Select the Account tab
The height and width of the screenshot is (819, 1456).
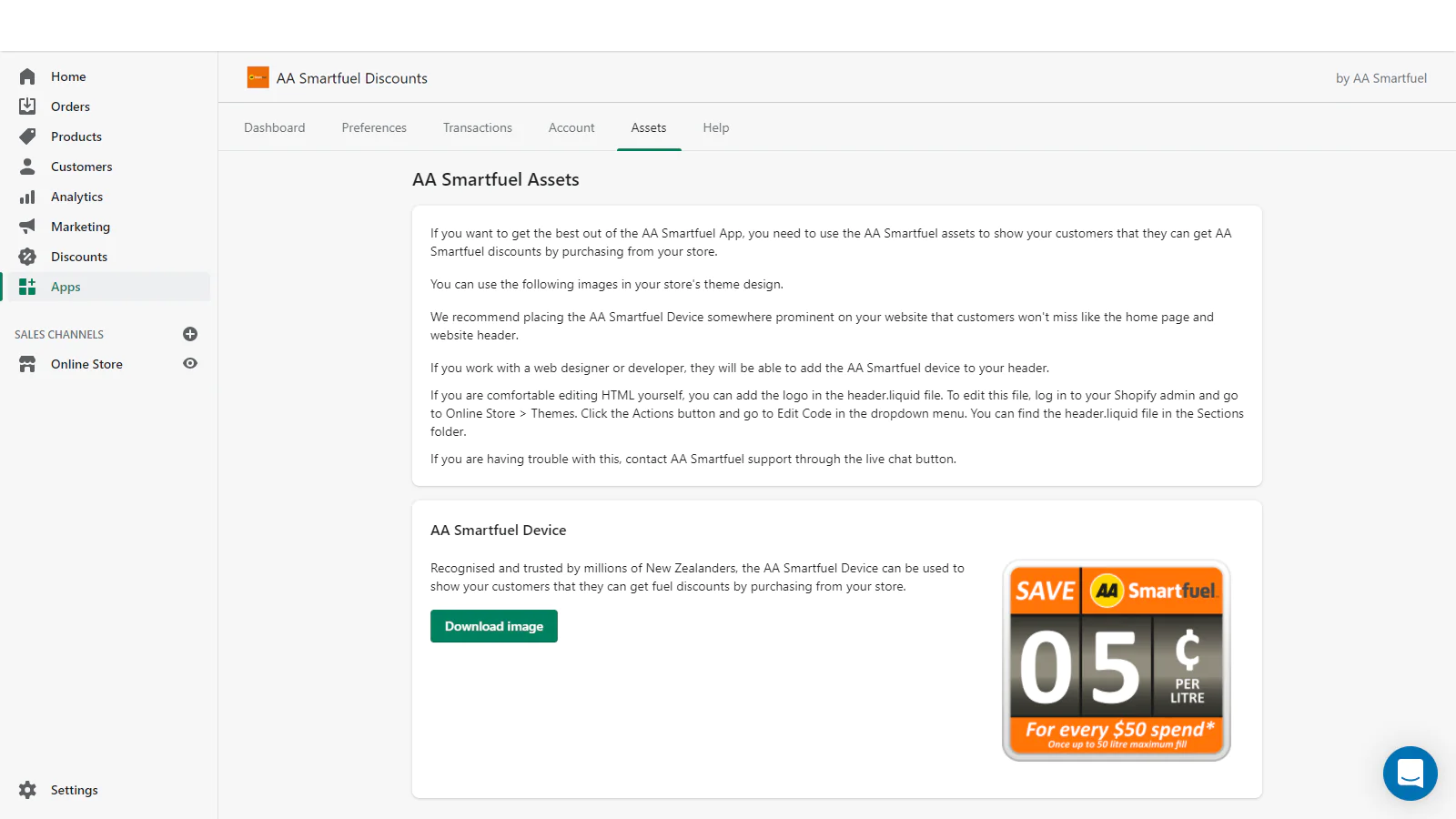pyautogui.click(x=571, y=127)
